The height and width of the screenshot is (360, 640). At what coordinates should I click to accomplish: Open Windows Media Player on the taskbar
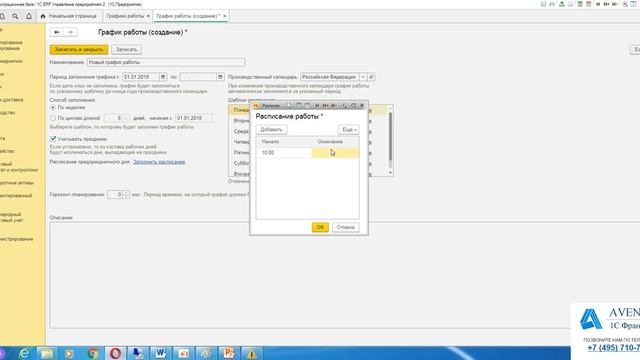pyautogui.click(x=69, y=353)
